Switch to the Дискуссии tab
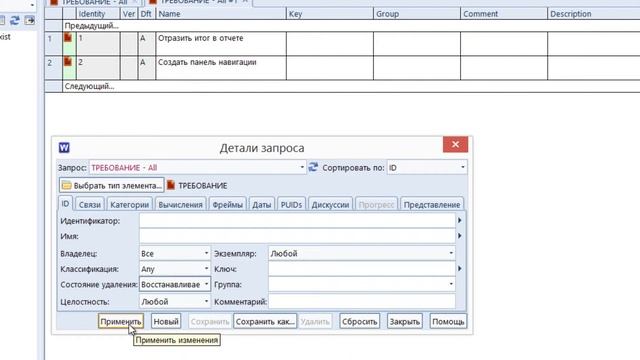This screenshot has height=360, width=640. [x=330, y=204]
